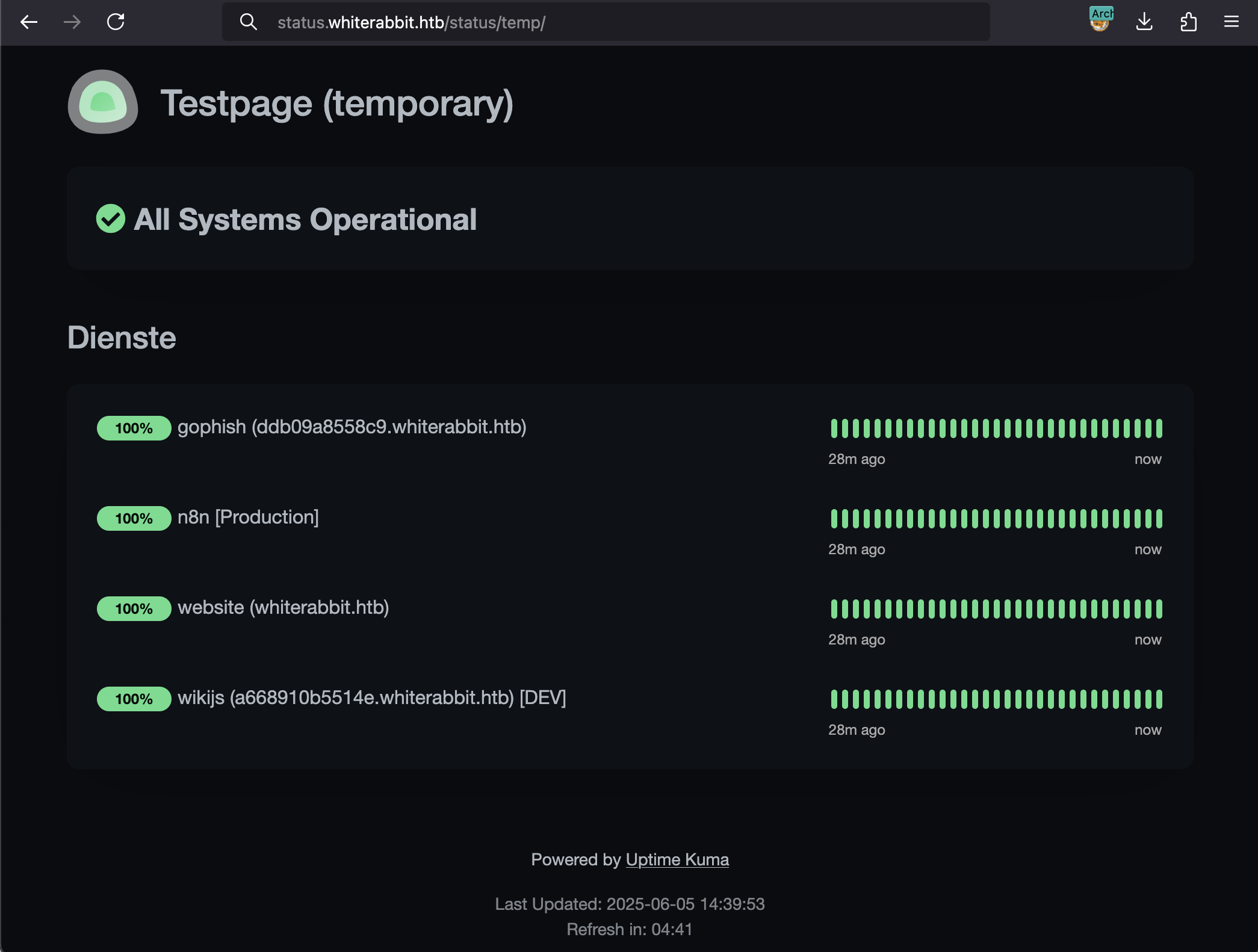Click the n8n [Production] monitor name
Screen dimensions: 1258x952
248,518
